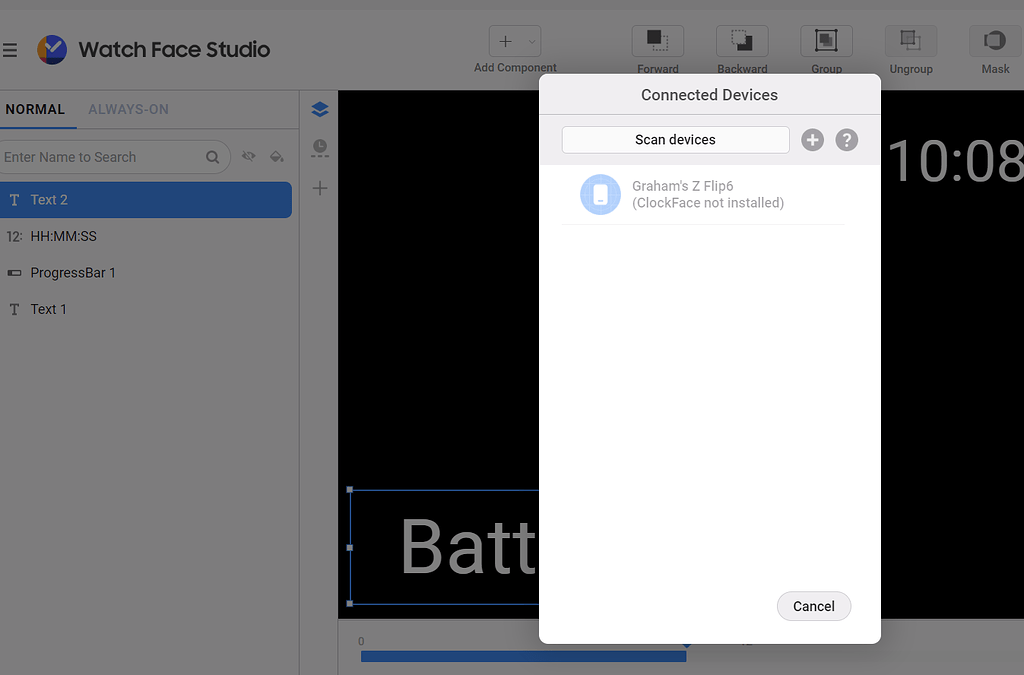Image resolution: width=1024 pixels, height=675 pixels.
Task: Expand options with the plus icon on the right sidebar
Action: click(x=320, y=188)
